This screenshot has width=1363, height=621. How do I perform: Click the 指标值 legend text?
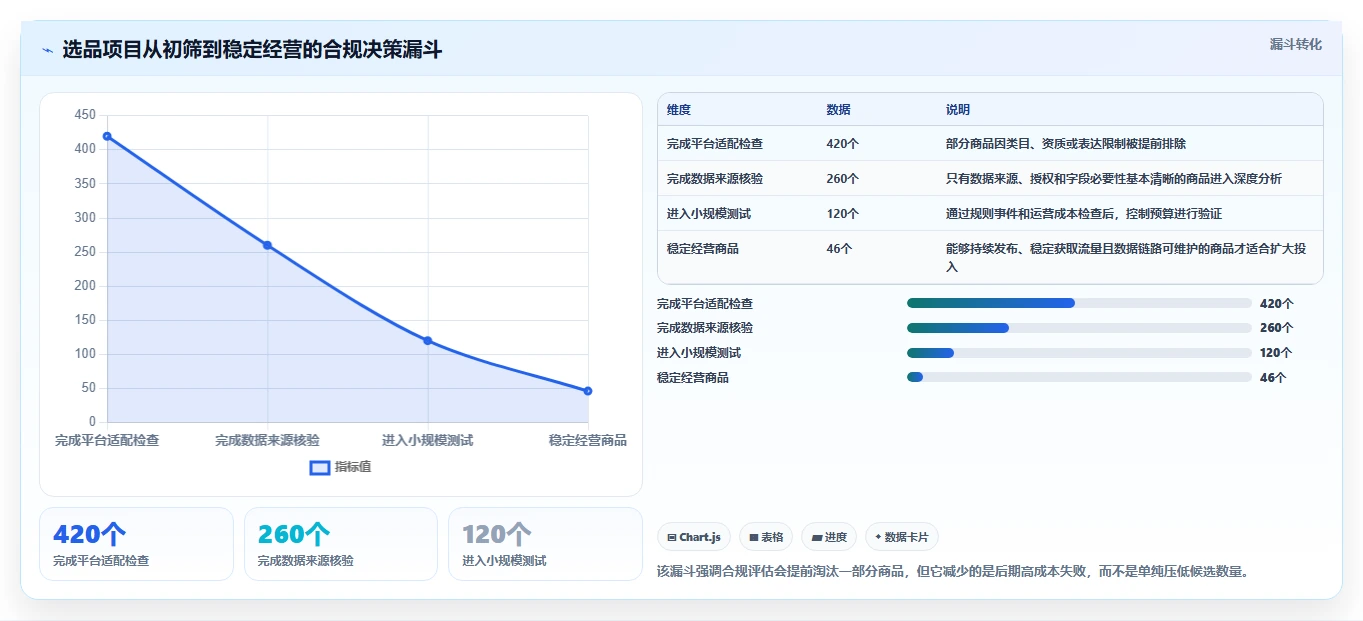353,467
